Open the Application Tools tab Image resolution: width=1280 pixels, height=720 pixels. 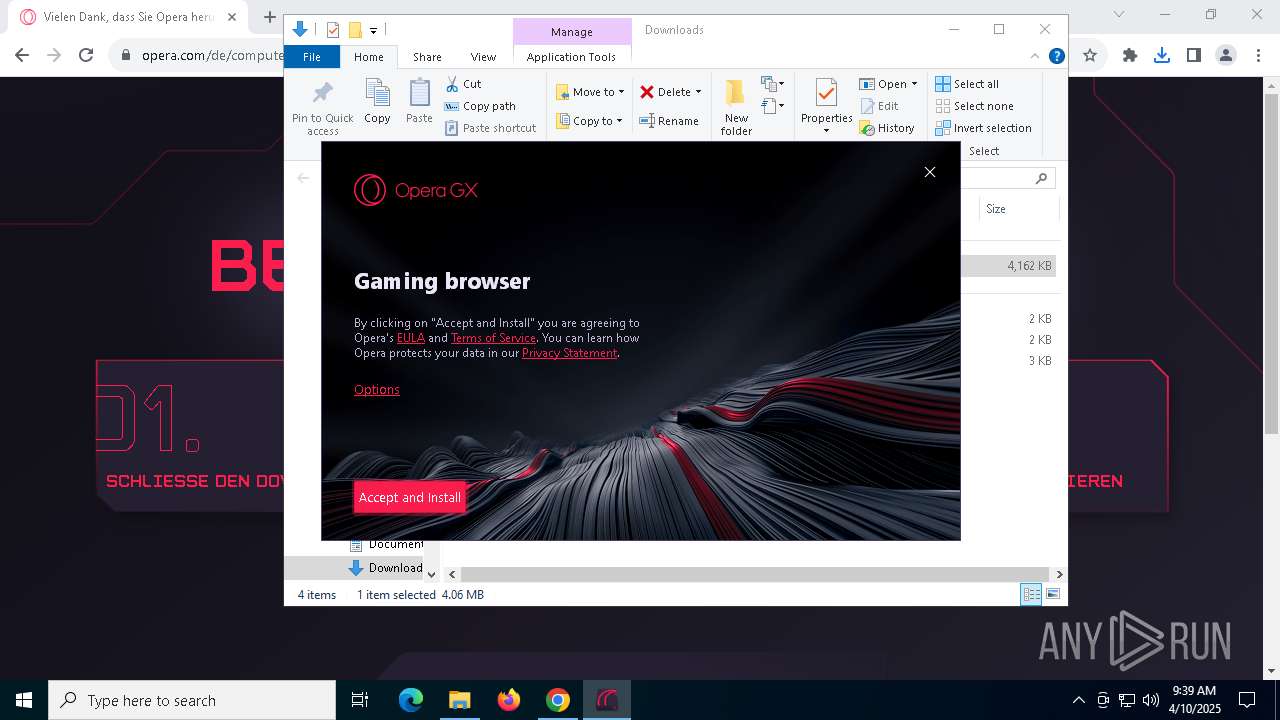pyautogui.click(x=571, y=57)
